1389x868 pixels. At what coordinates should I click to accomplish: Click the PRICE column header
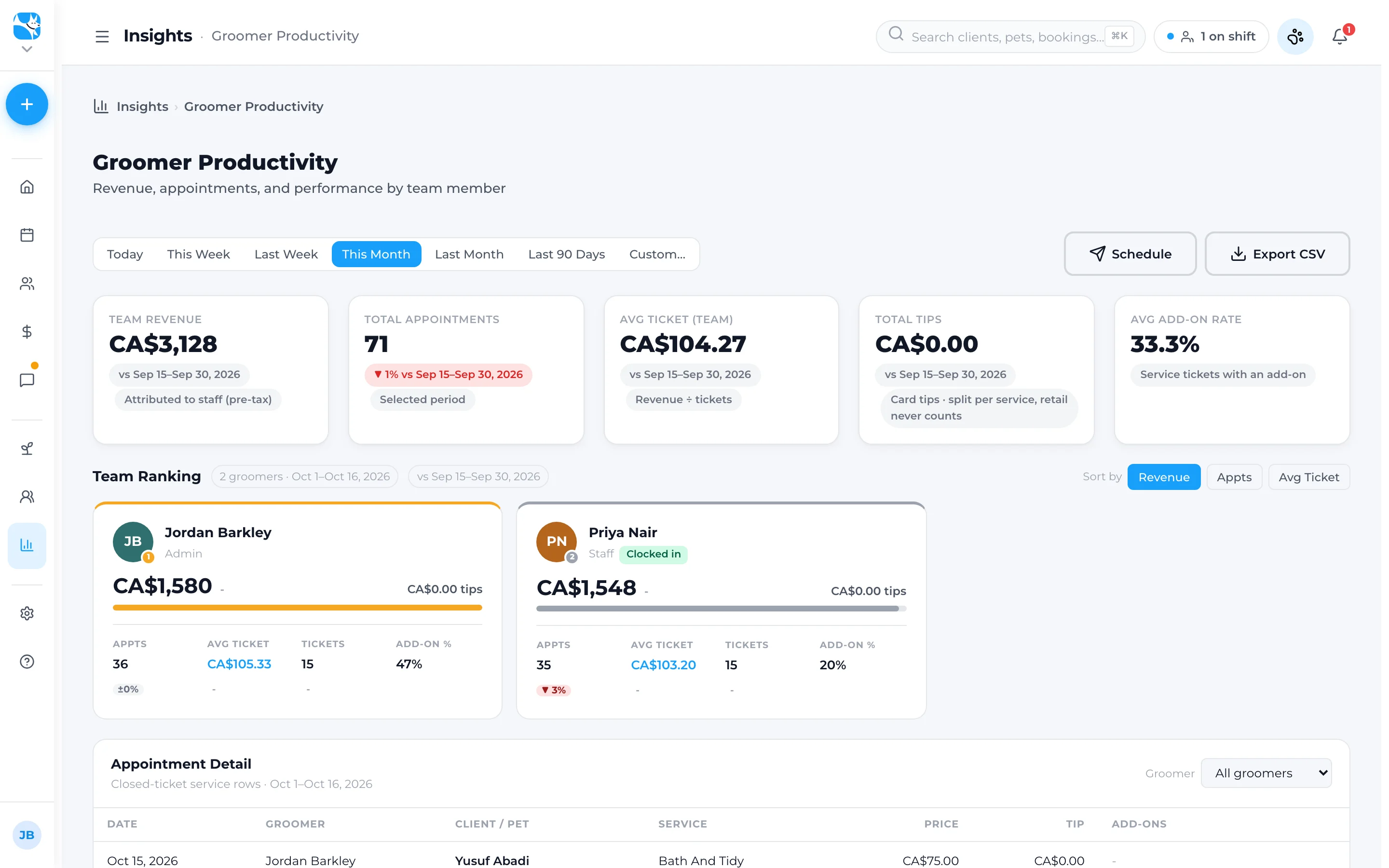[x=941, y=824]
